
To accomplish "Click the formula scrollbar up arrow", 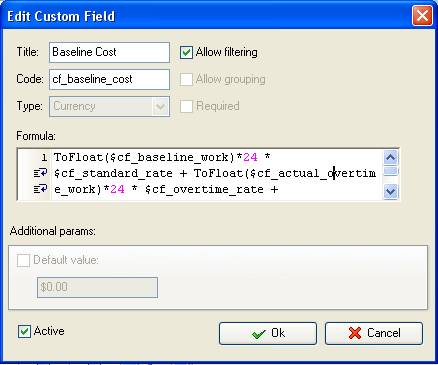I will click(x=390, y=157).
